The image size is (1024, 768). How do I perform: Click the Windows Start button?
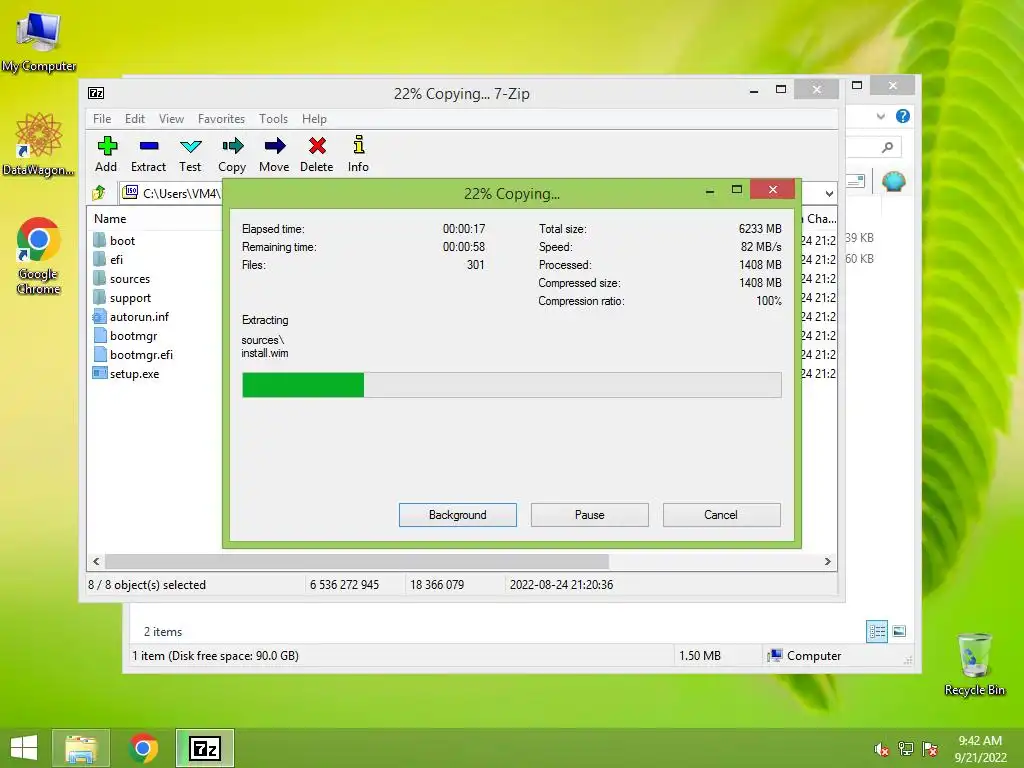coord(24,748)
